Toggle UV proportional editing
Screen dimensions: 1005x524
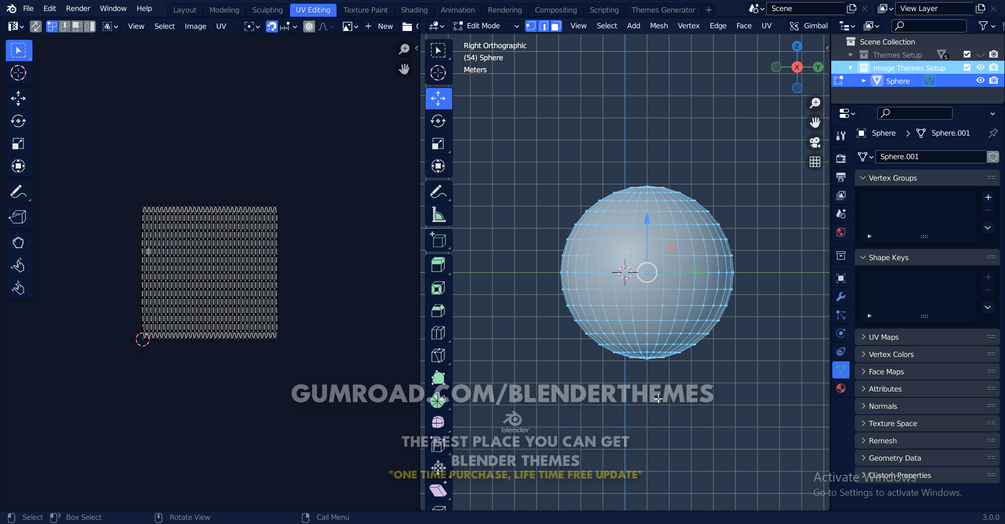pyautogui.click(x=309, y=26)
